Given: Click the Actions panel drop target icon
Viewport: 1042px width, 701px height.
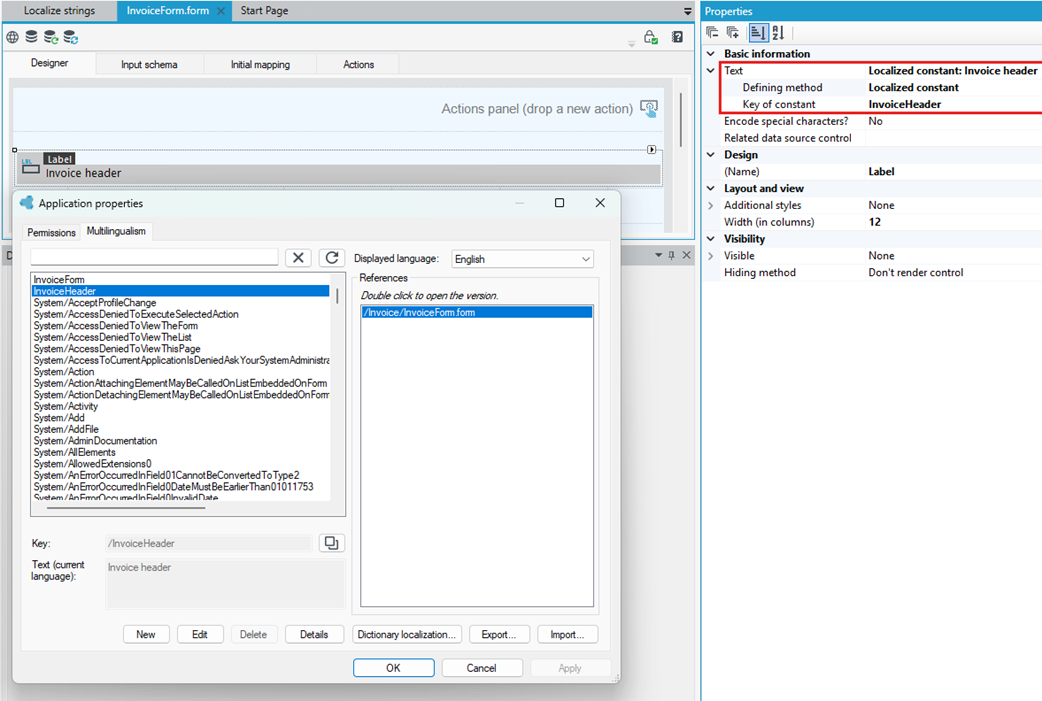Looking at the screenshot, I should [649, 108].
